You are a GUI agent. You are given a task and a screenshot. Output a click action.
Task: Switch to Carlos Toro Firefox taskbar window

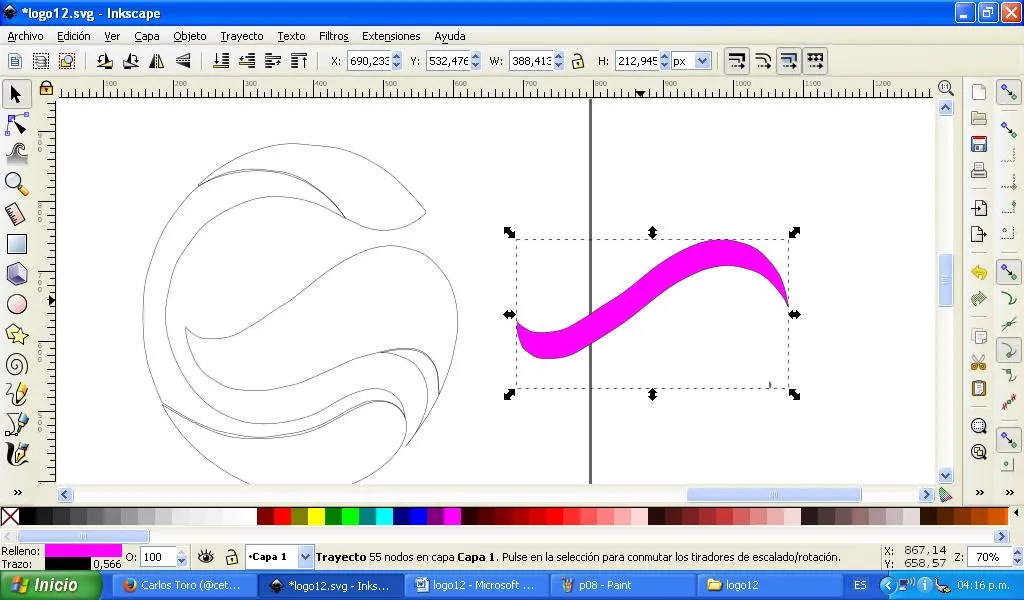pyautogui.click(x=183, y=585)
